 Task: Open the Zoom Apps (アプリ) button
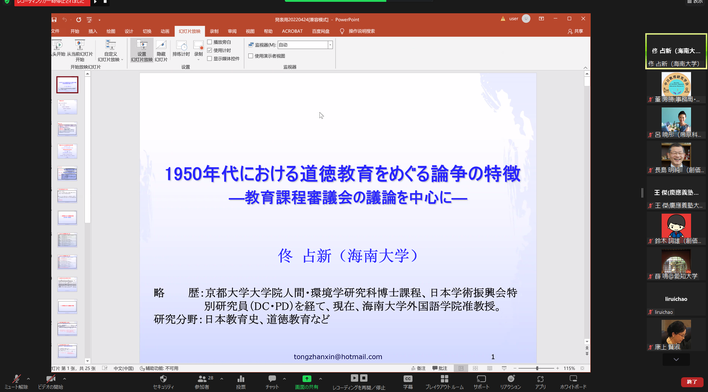540,382
